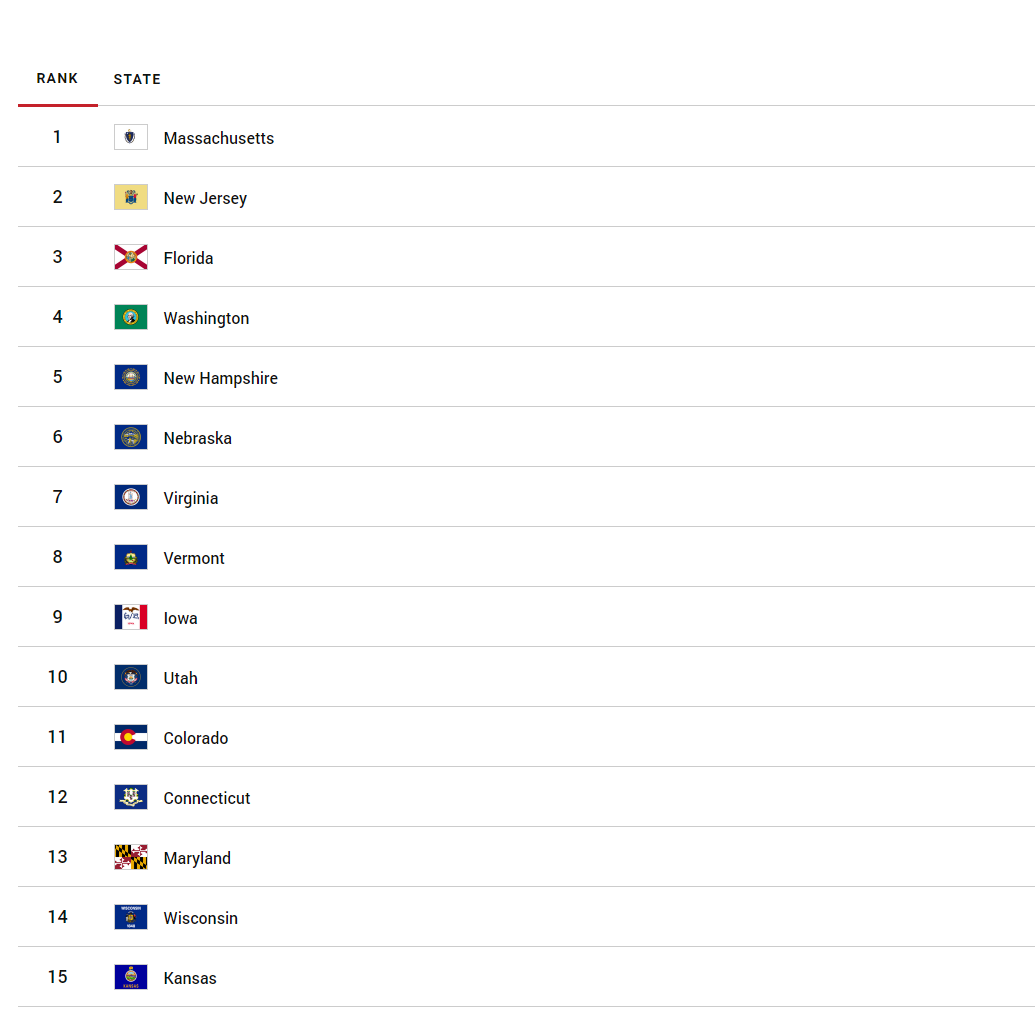Viewport: 1035px width, 1009px height.
Task: Click the Washington state flag icon
Action: (131, 317)
